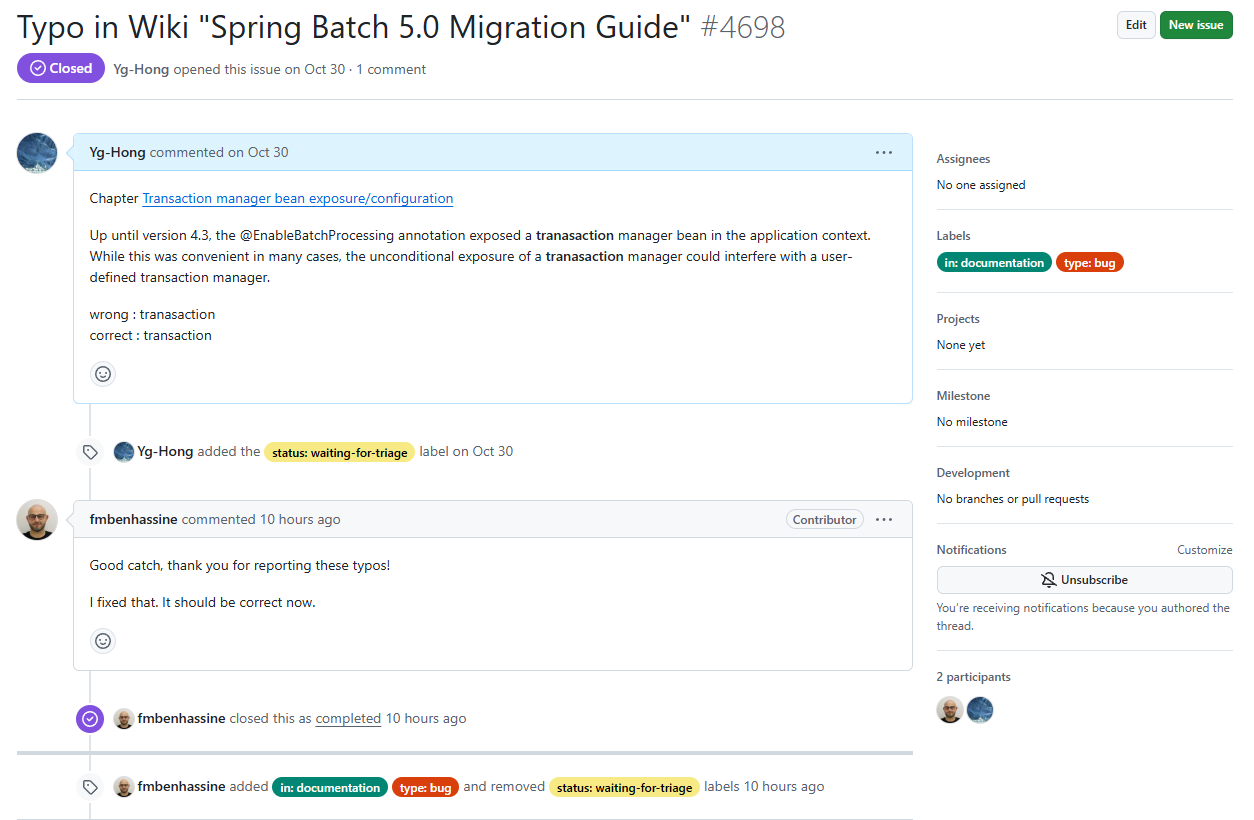This screenshot has width=1254, height=820.
Task: Click removed 'status: waiting-for-triage' label in timeline
Action: [x=624, y=788]
